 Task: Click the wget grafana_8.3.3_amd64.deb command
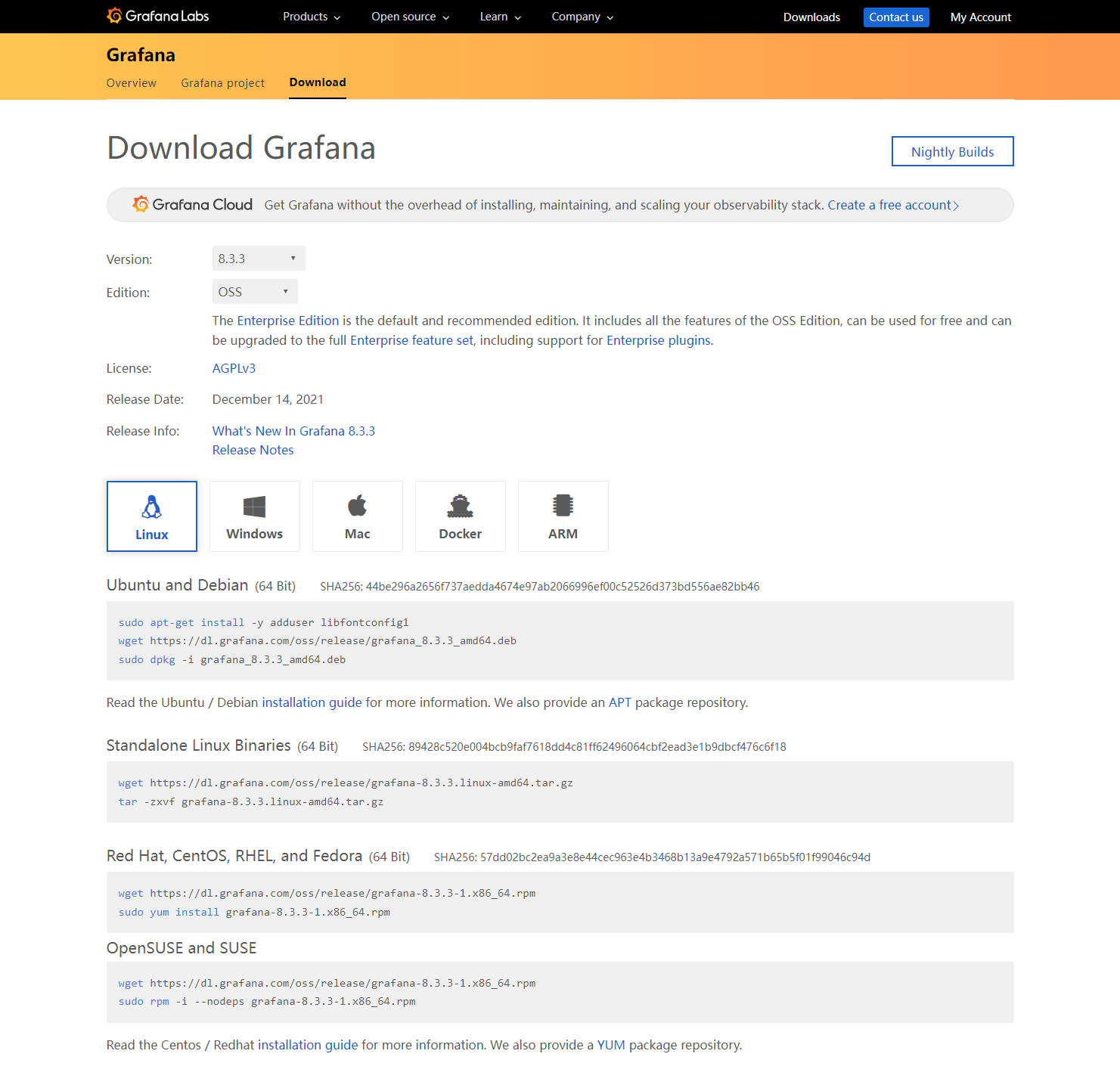pyautogui.click(x=318, y=640)
